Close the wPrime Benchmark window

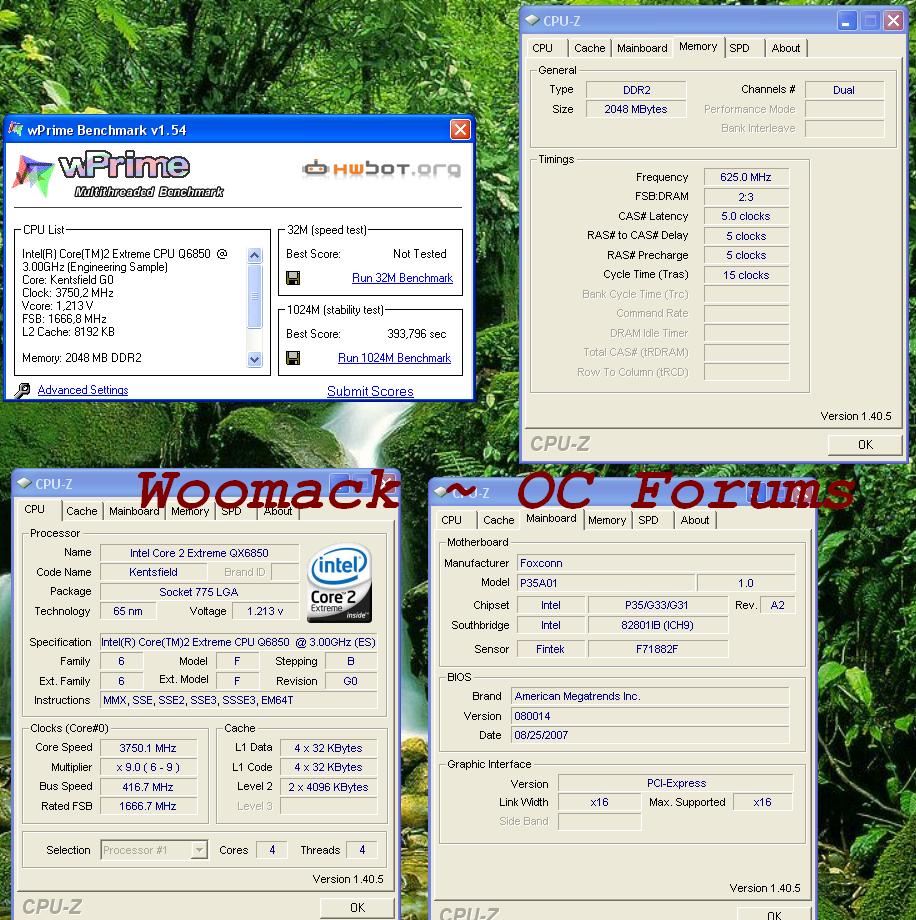(x=460, y=129)
